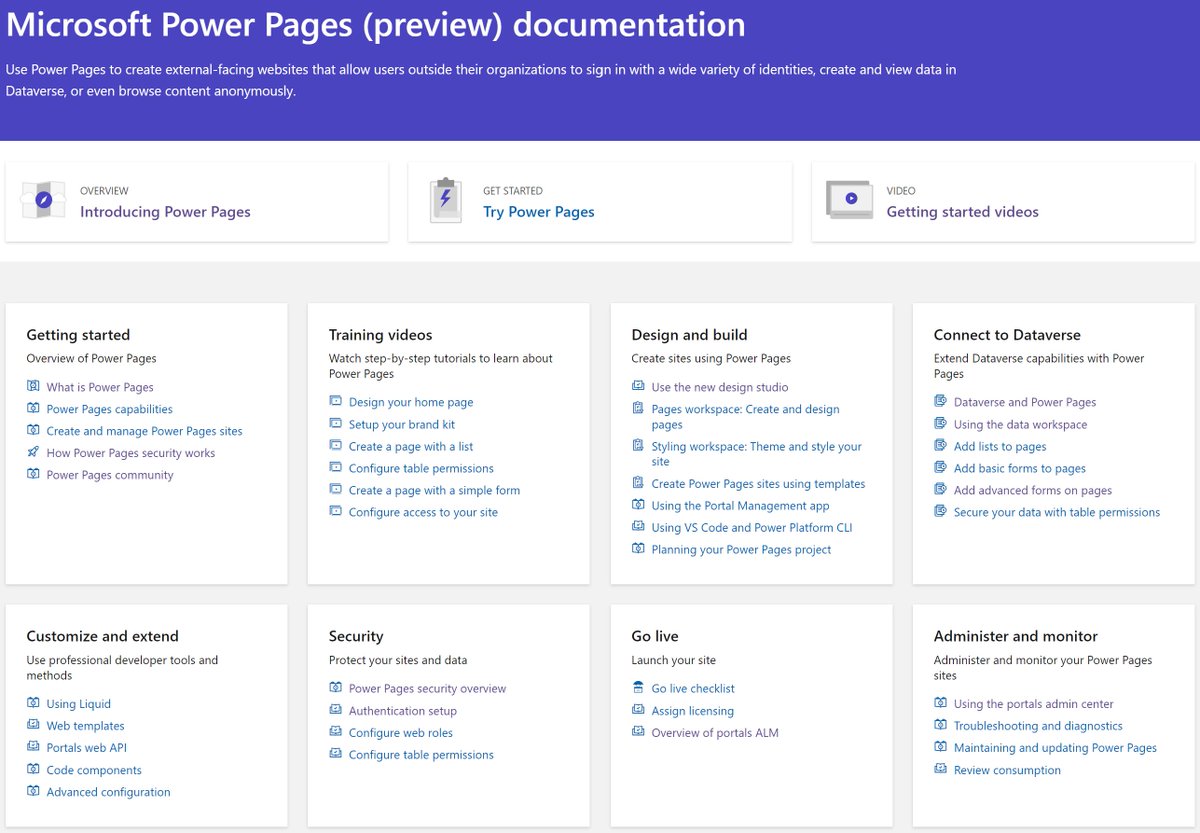Open Add basic forms to pages
The width and height of the screenshot is (1200, 833).
1020,468
